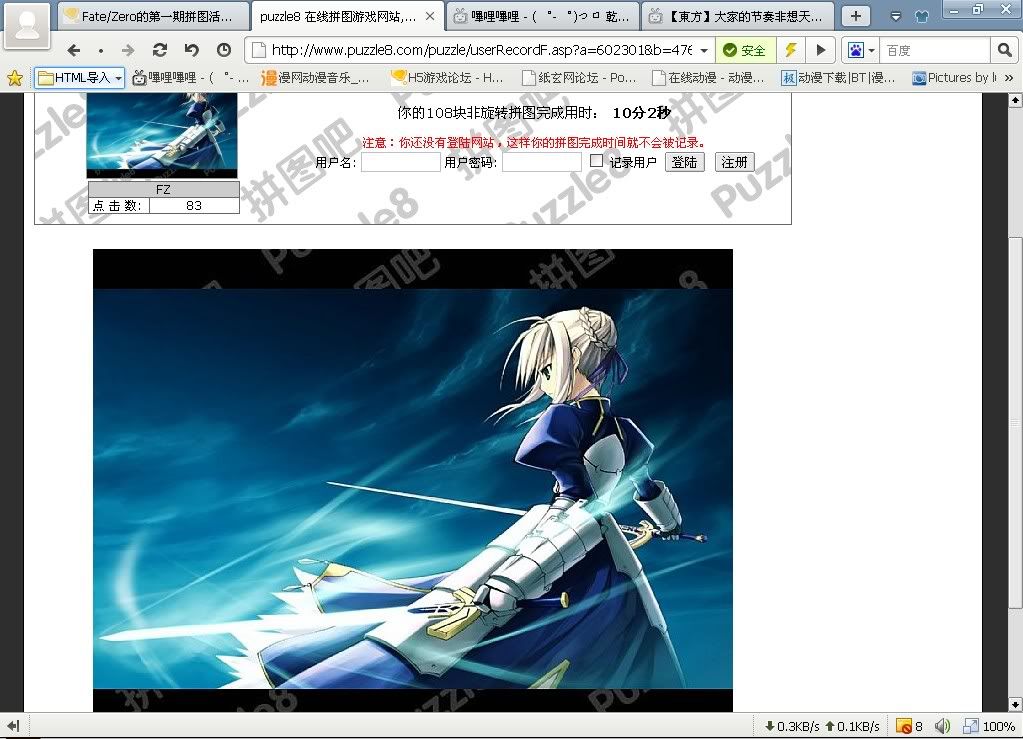Click the play arrow button in toolbar
This screenshot has height=739, width=1023.
[821, 50]
